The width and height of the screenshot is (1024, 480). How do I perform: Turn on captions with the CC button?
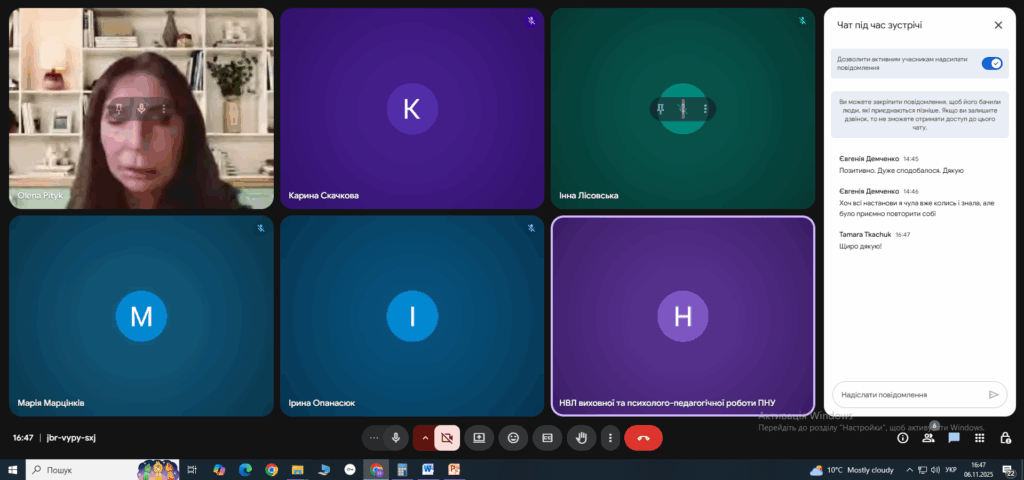547,438
